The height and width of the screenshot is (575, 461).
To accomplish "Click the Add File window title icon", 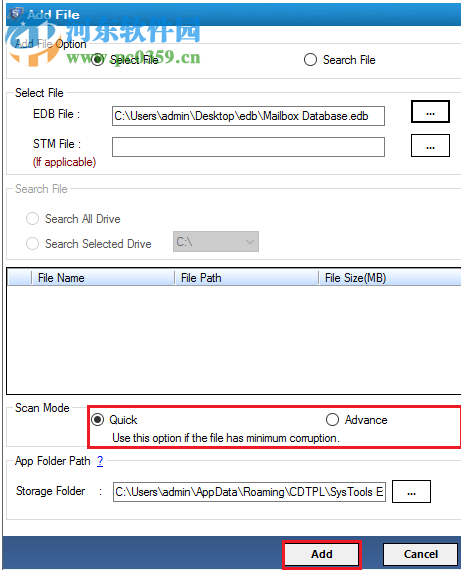I will [x=16, y=14].
